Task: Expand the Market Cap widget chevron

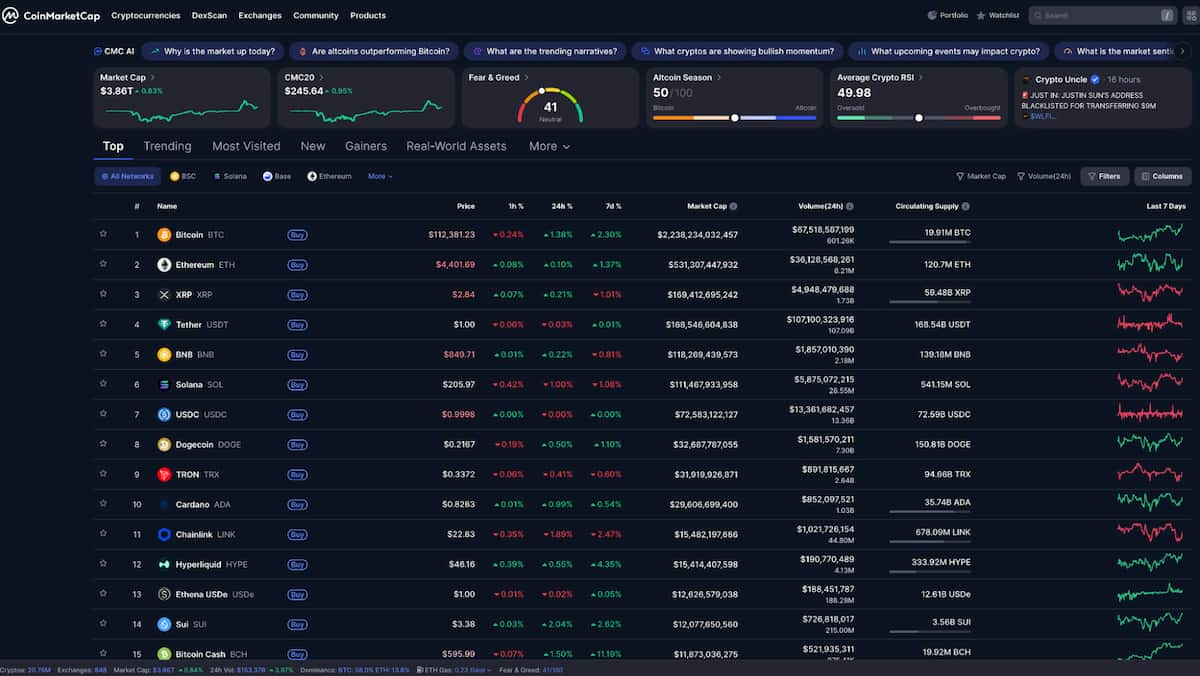Action: [x=152, y=77]
